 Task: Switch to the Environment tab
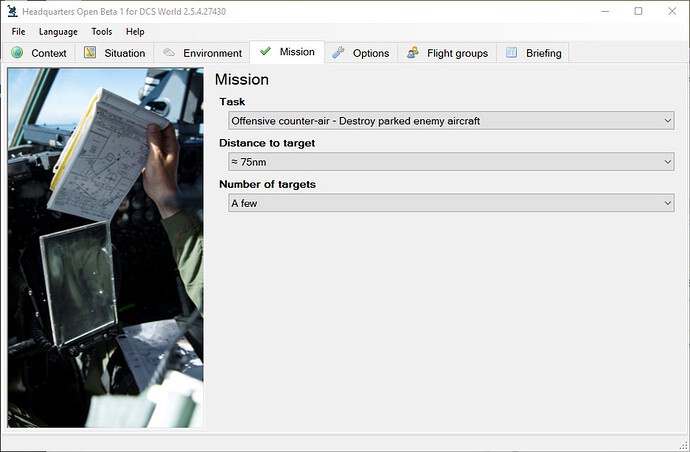(x=211, y=53)
